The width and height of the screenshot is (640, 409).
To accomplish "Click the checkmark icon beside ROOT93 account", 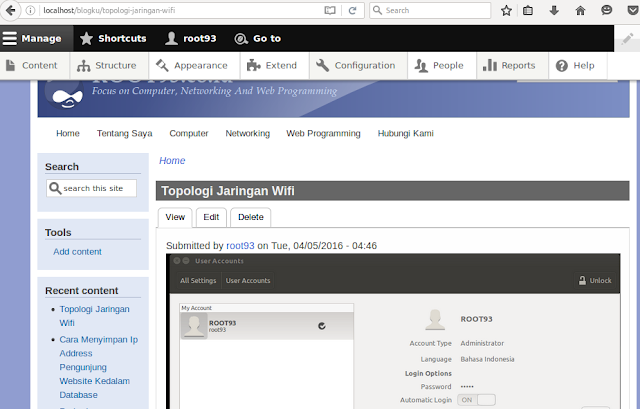I will coord(322,326).
